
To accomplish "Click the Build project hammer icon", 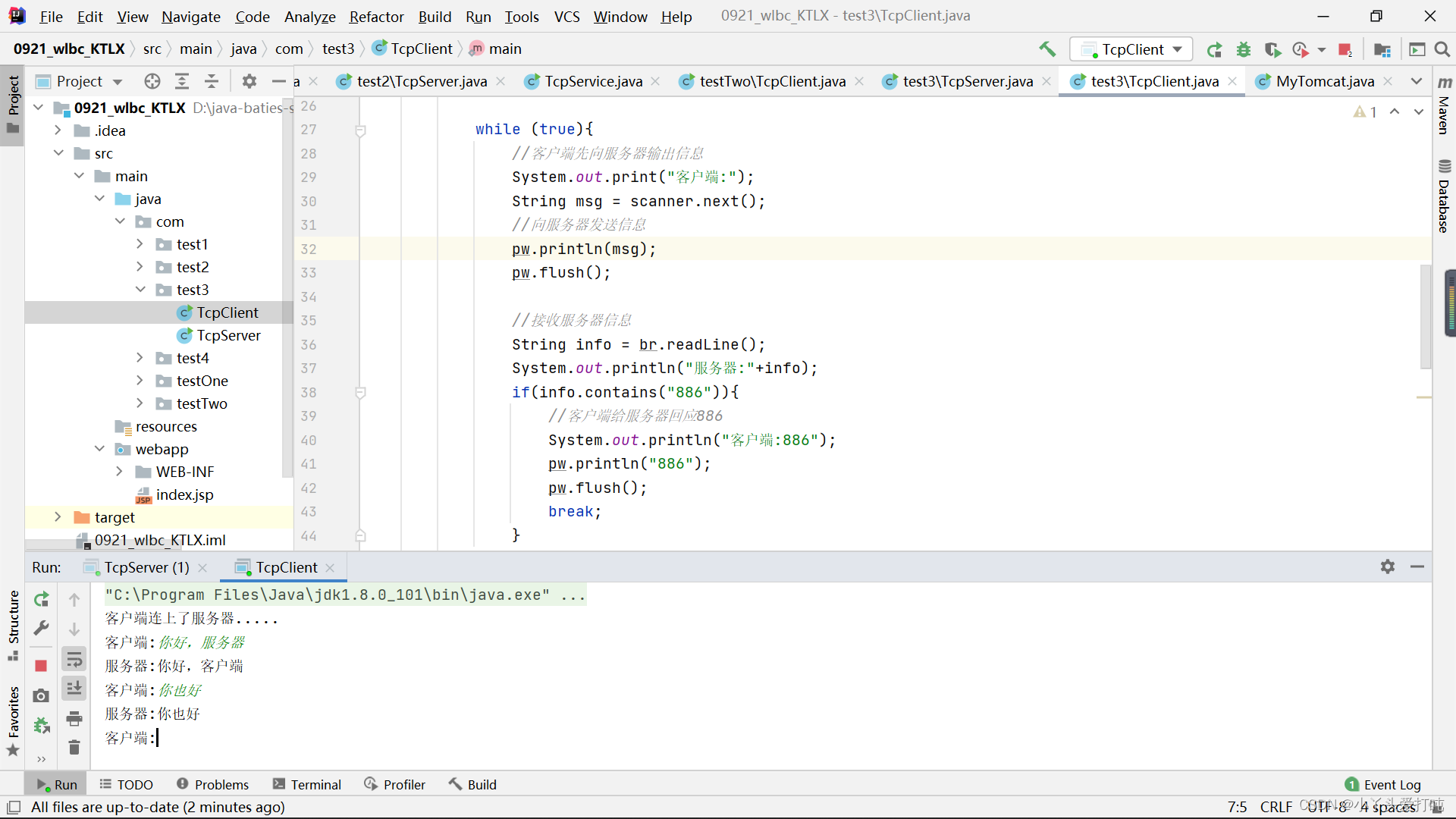I will pos(1047,49).
